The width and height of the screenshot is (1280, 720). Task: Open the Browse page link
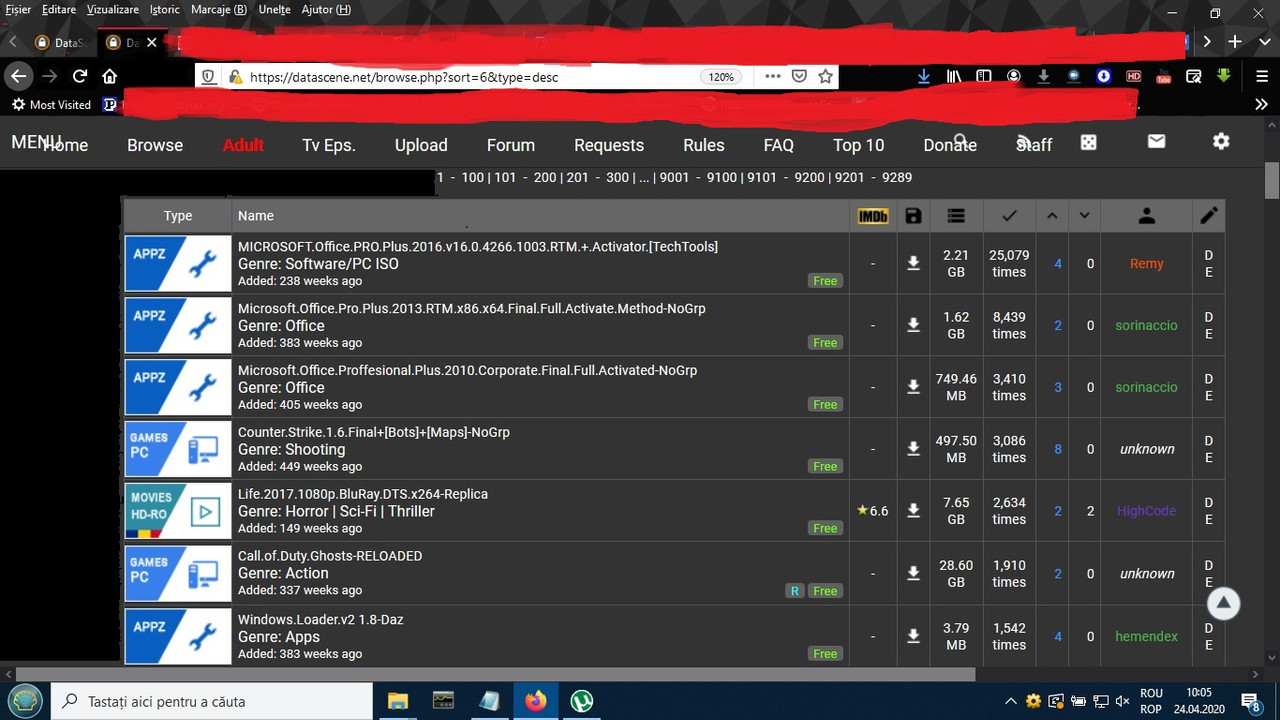pos(155,145)
